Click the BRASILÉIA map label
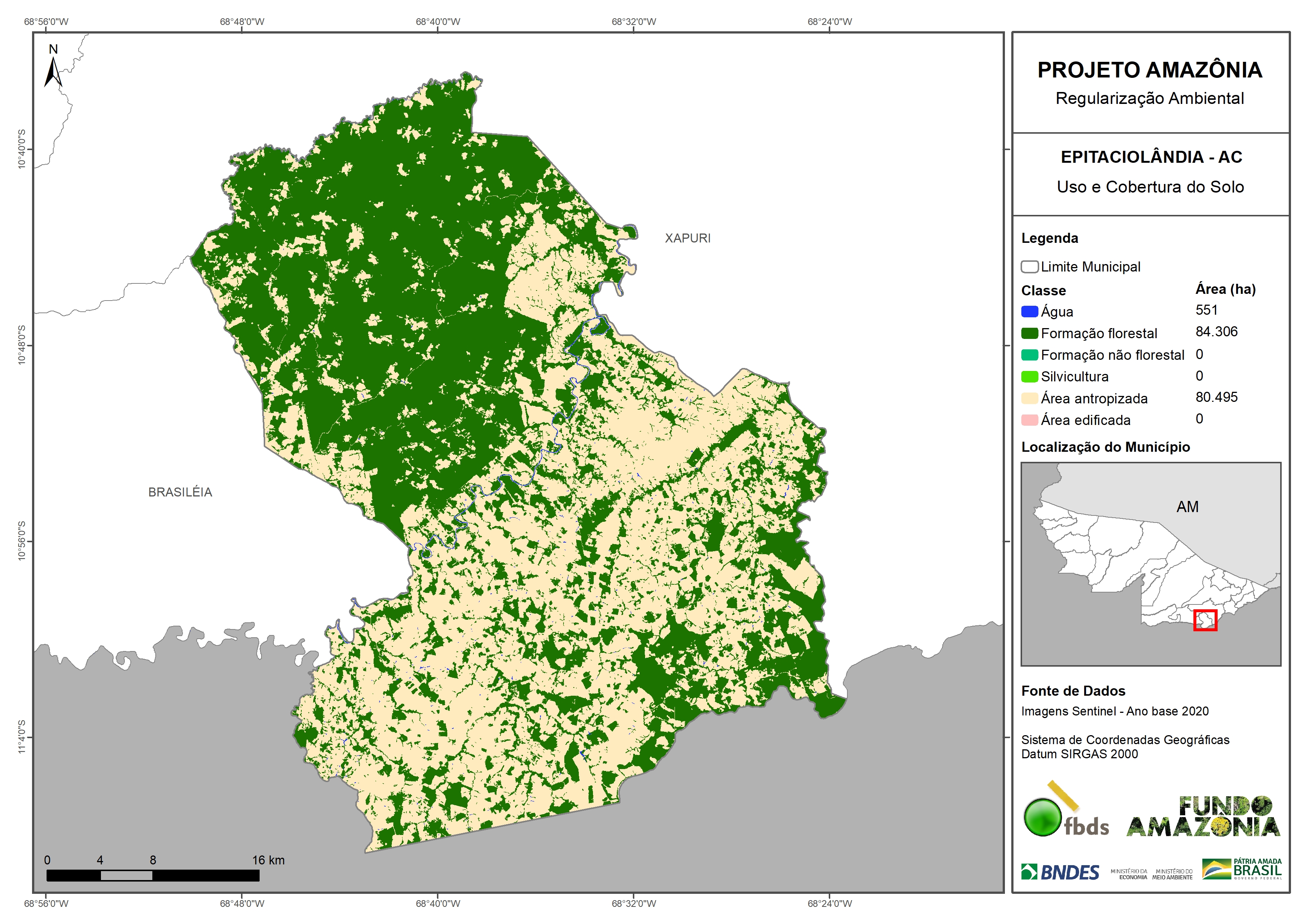 point(180,492)
